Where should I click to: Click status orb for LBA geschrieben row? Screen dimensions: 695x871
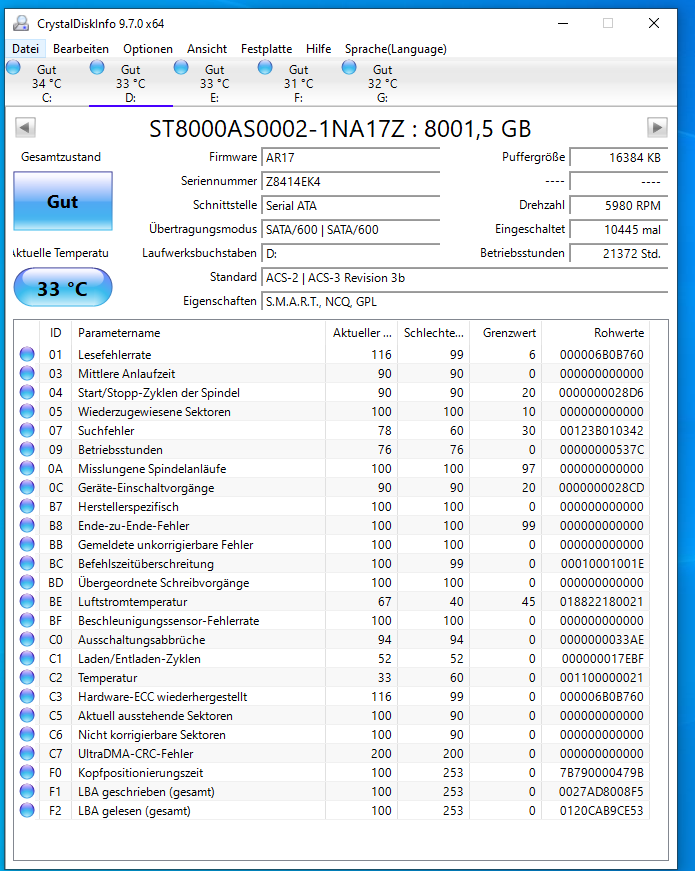[x=27, y=791]
